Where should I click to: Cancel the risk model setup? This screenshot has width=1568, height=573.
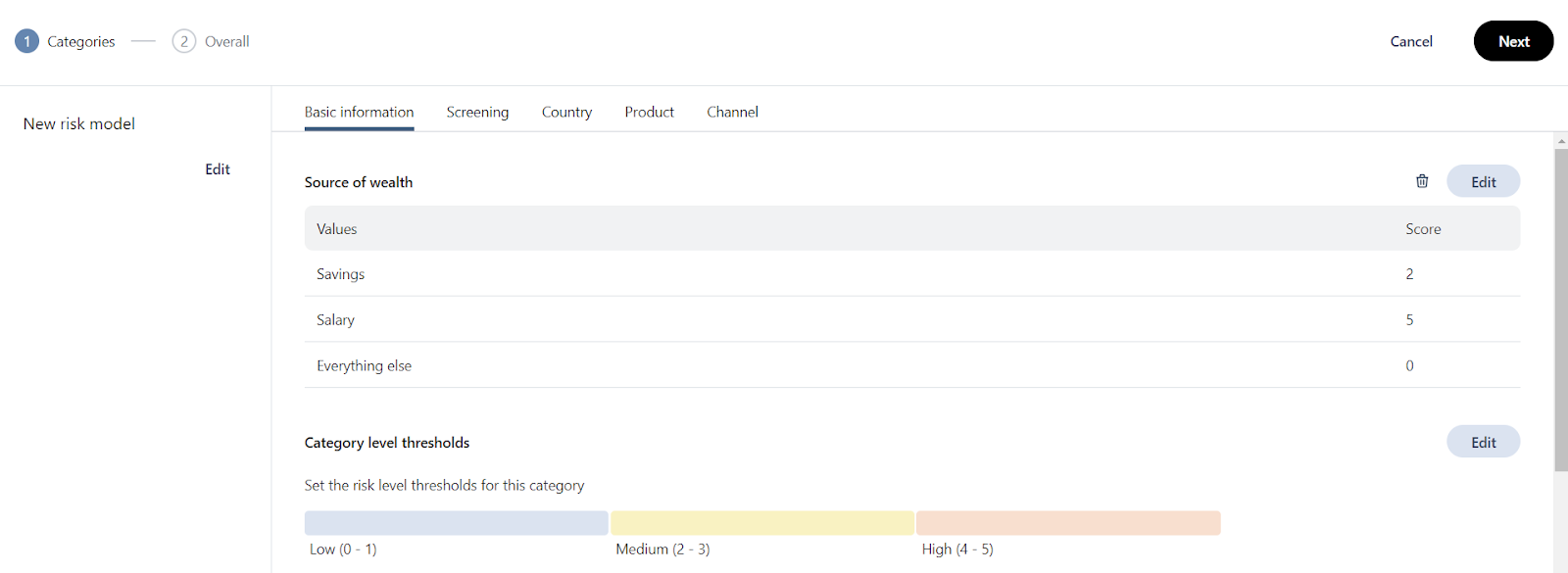click(x=1411, y=41)
